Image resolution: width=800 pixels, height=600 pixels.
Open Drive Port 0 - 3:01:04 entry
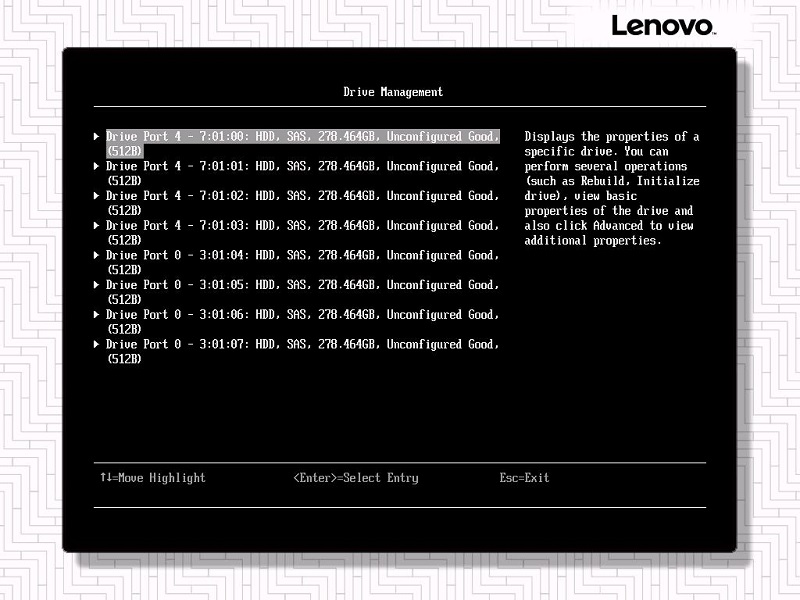point(300,255)
